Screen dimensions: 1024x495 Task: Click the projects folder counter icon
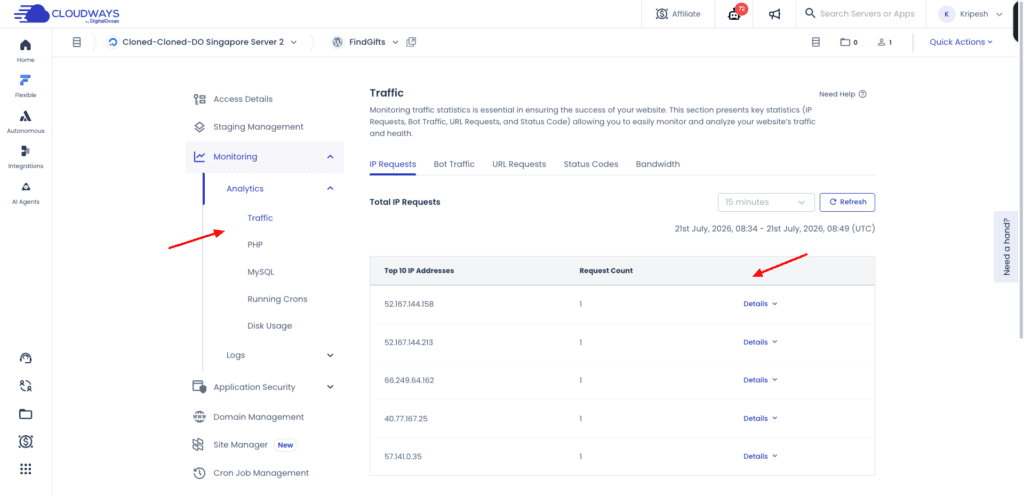[848, 42]
